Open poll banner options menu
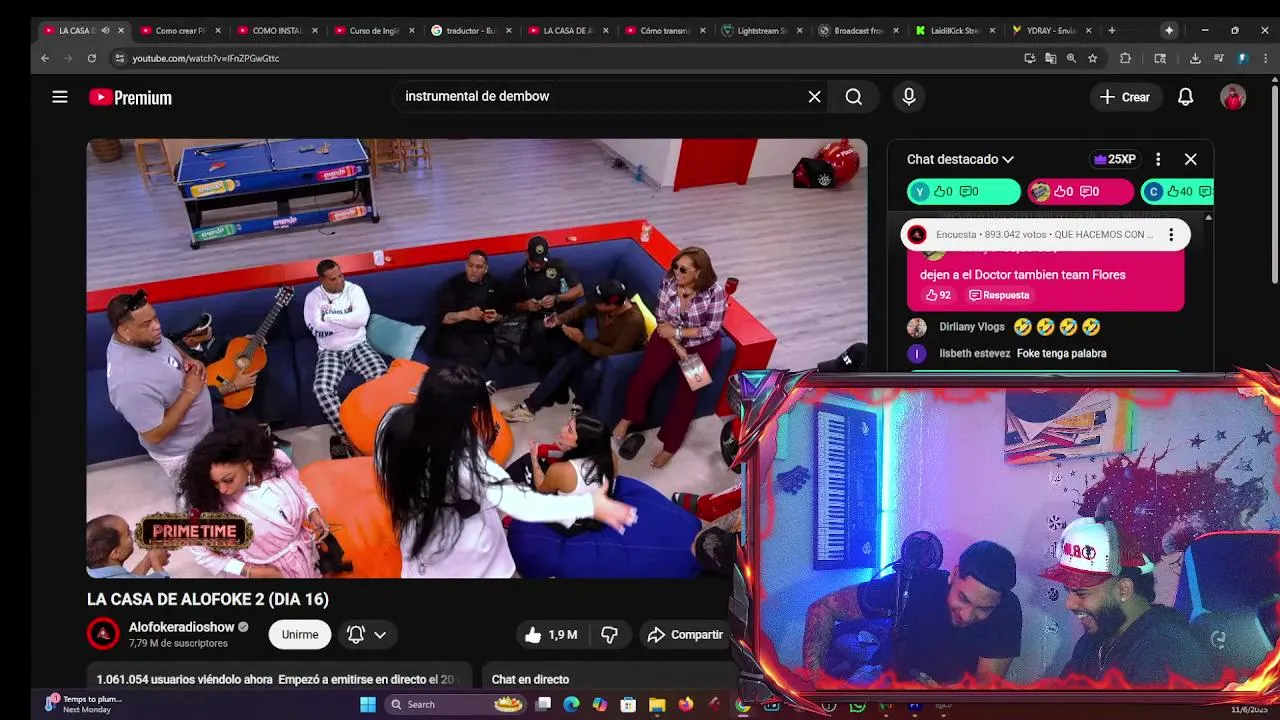1280x720 pixels. (1171, 235)
